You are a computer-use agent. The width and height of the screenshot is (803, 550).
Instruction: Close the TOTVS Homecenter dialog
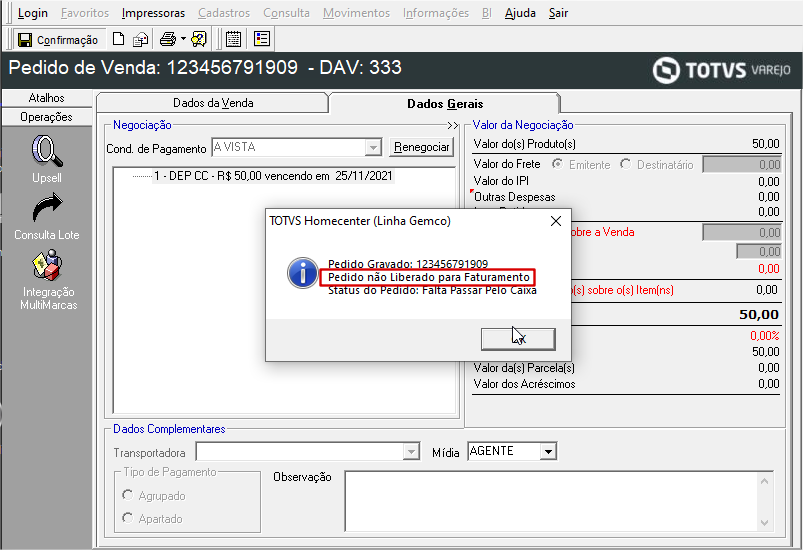pyautogui.click(x=556, y=221)
